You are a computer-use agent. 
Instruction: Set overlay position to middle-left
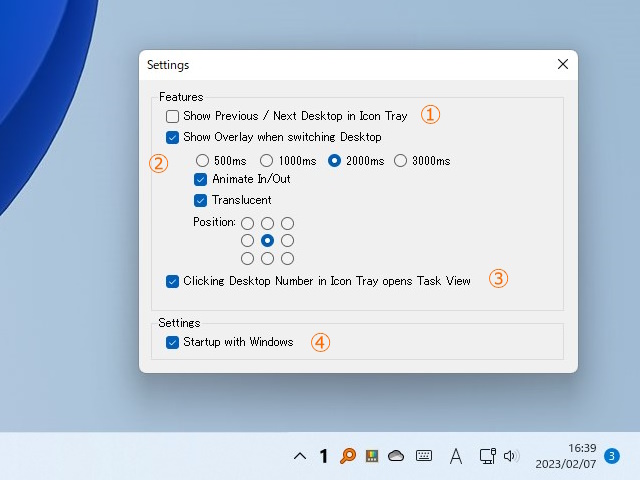247,240
